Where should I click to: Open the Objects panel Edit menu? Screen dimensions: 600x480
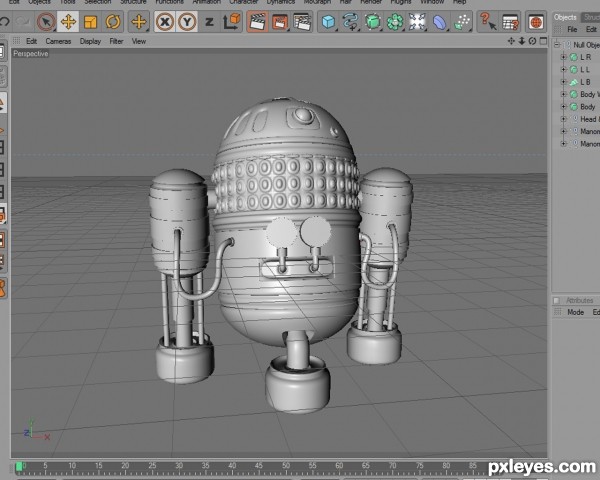coord(591,29)
